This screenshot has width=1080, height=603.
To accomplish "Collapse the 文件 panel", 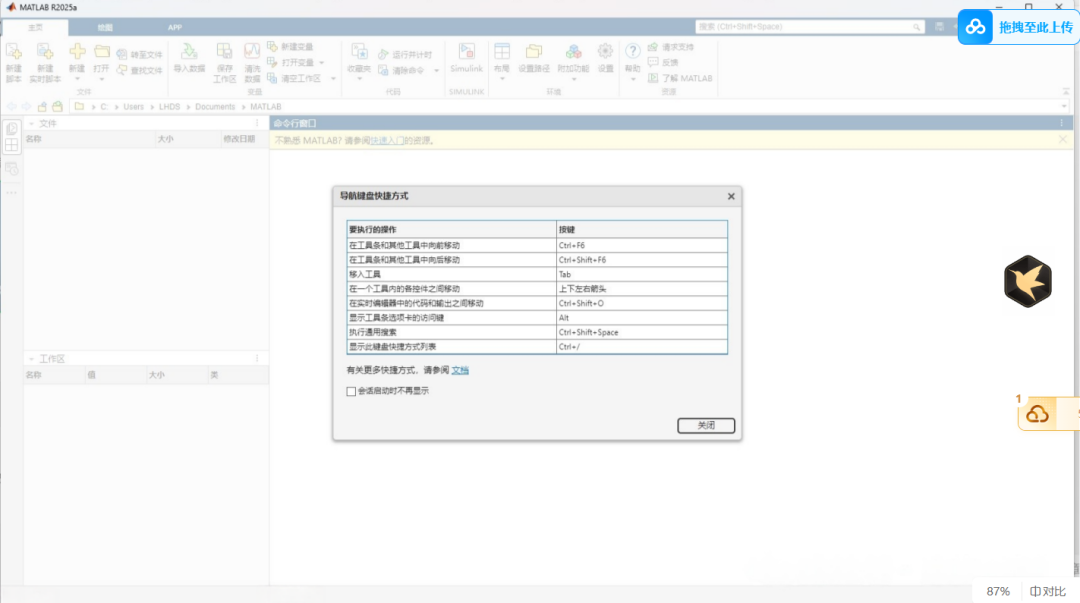I will tap(32, 123).
